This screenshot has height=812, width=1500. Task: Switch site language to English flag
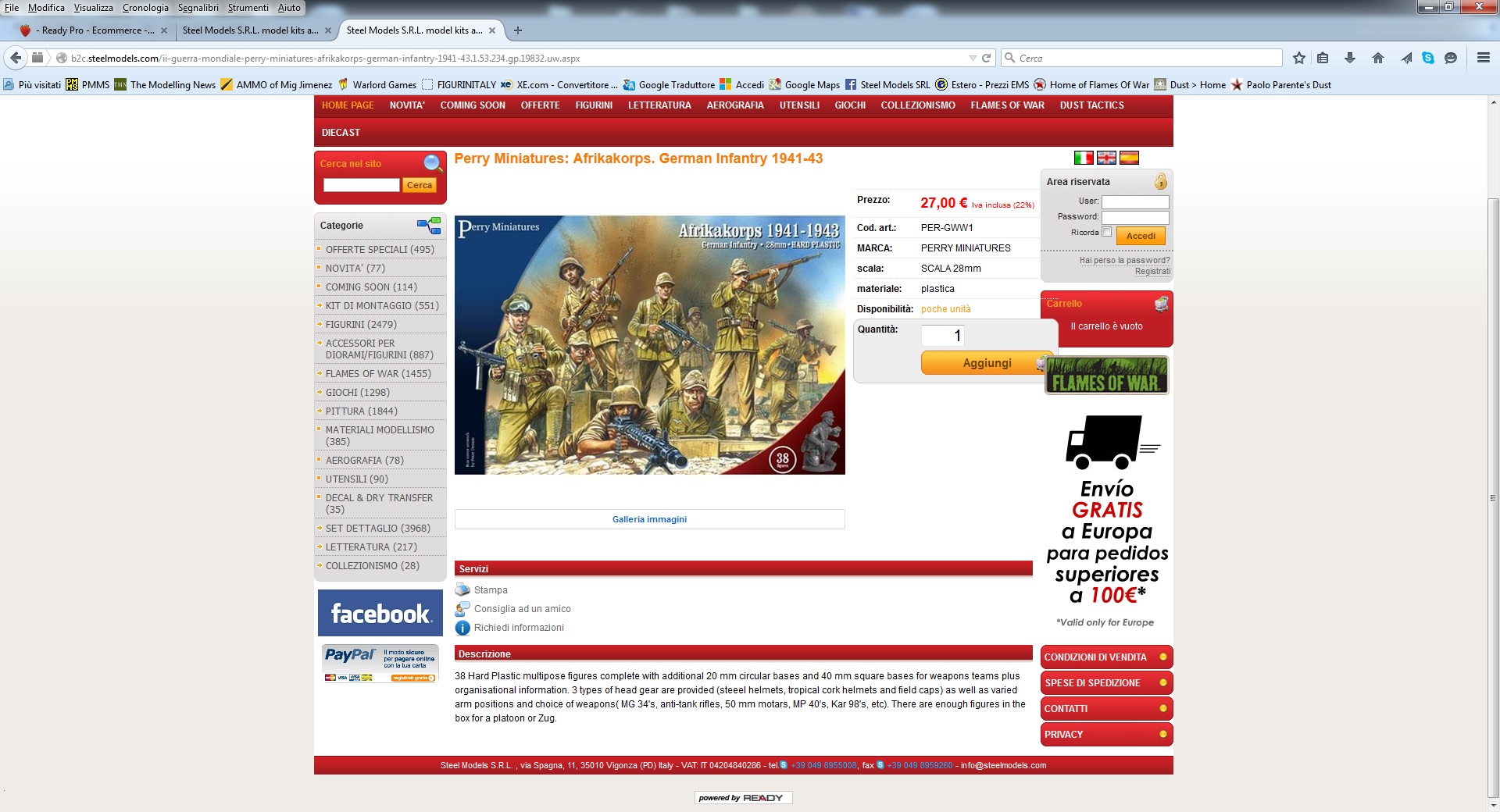point(1106,158)
